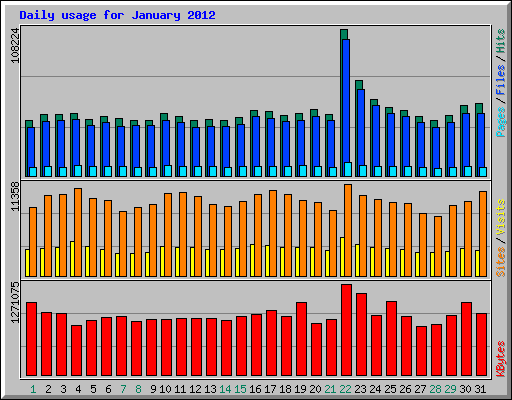This screenshot has width=512, height=400.
Task: Click day 16 on the date axis
Action: pyautogui.click(x=255, y=389)
